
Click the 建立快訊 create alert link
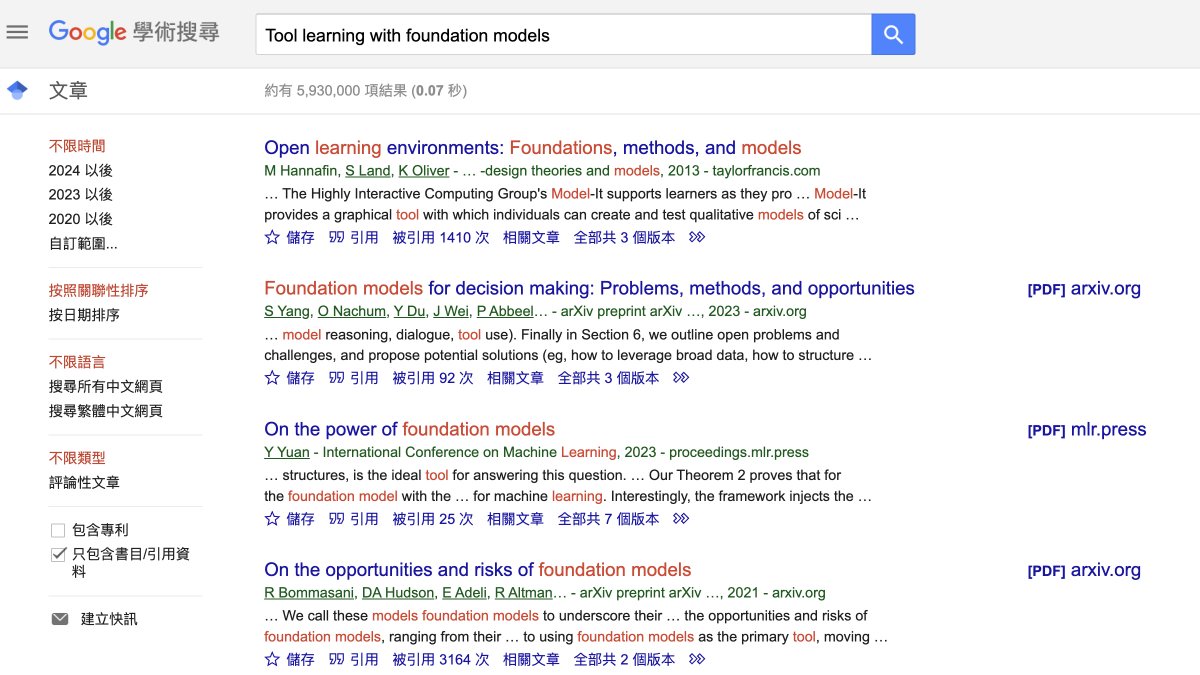(109, 619)
